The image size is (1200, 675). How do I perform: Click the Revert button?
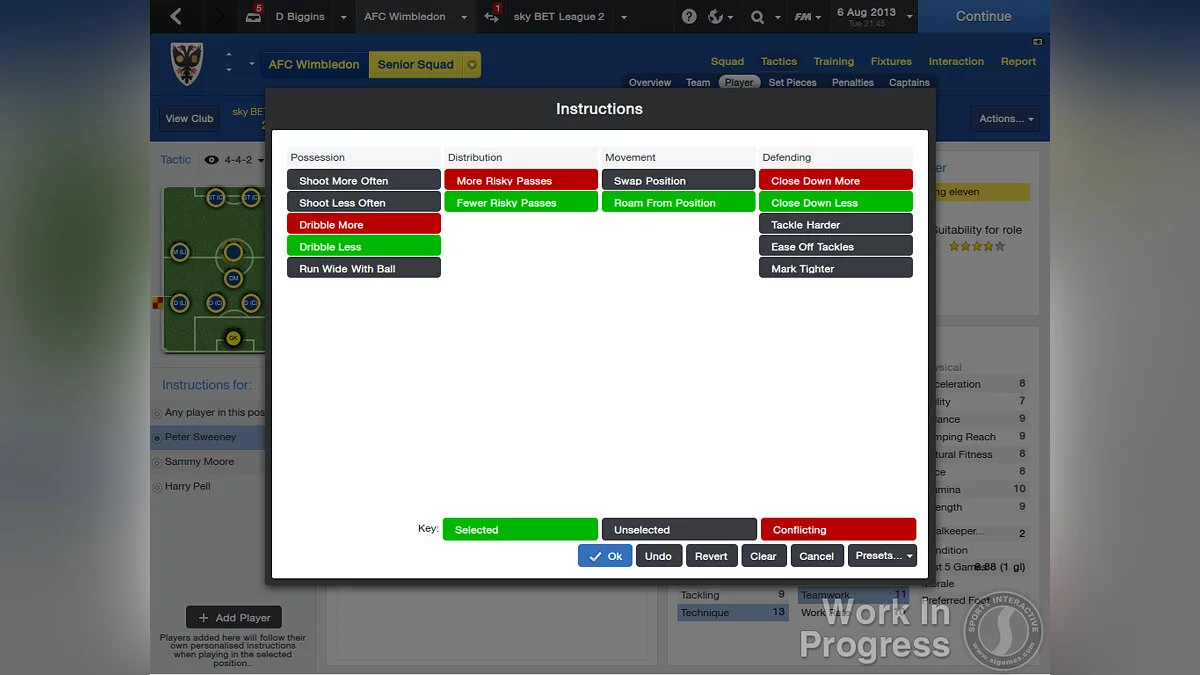711,556
